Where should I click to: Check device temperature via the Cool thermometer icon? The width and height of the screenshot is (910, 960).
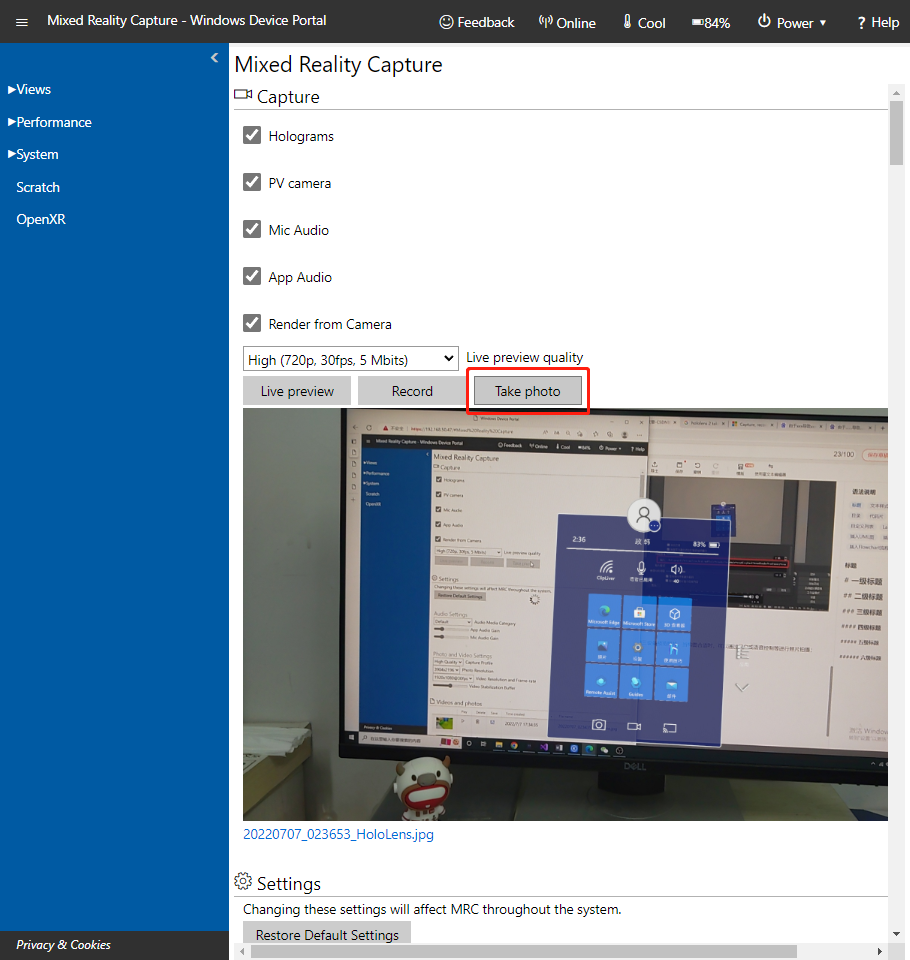(625, 22)
